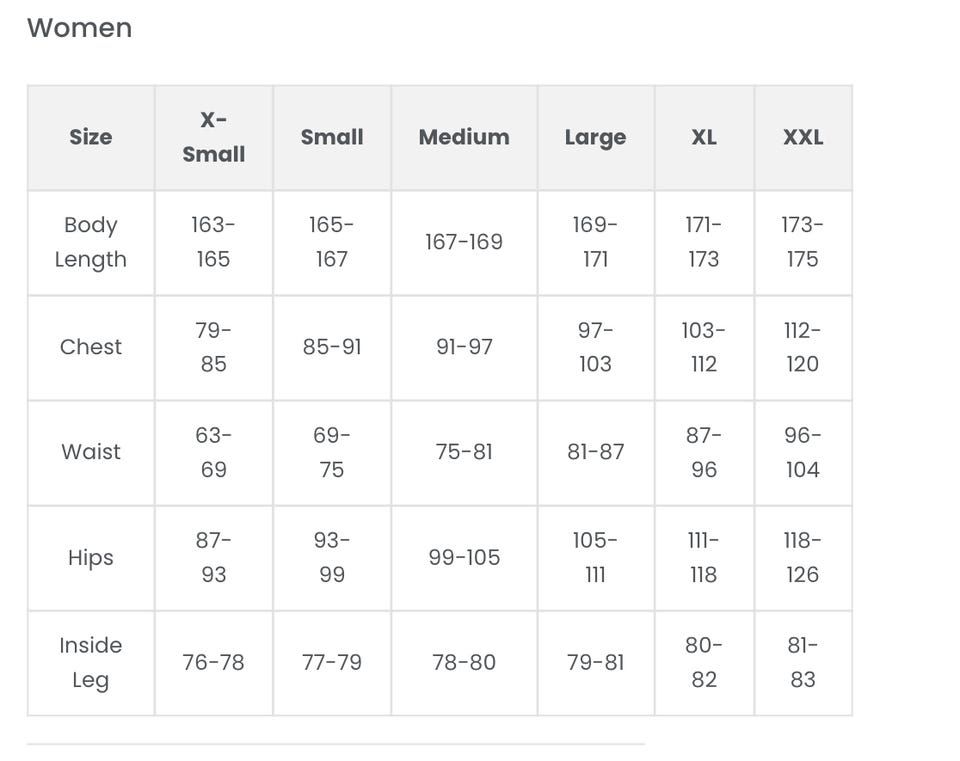Click the X-Small column header

click(213, 137)
